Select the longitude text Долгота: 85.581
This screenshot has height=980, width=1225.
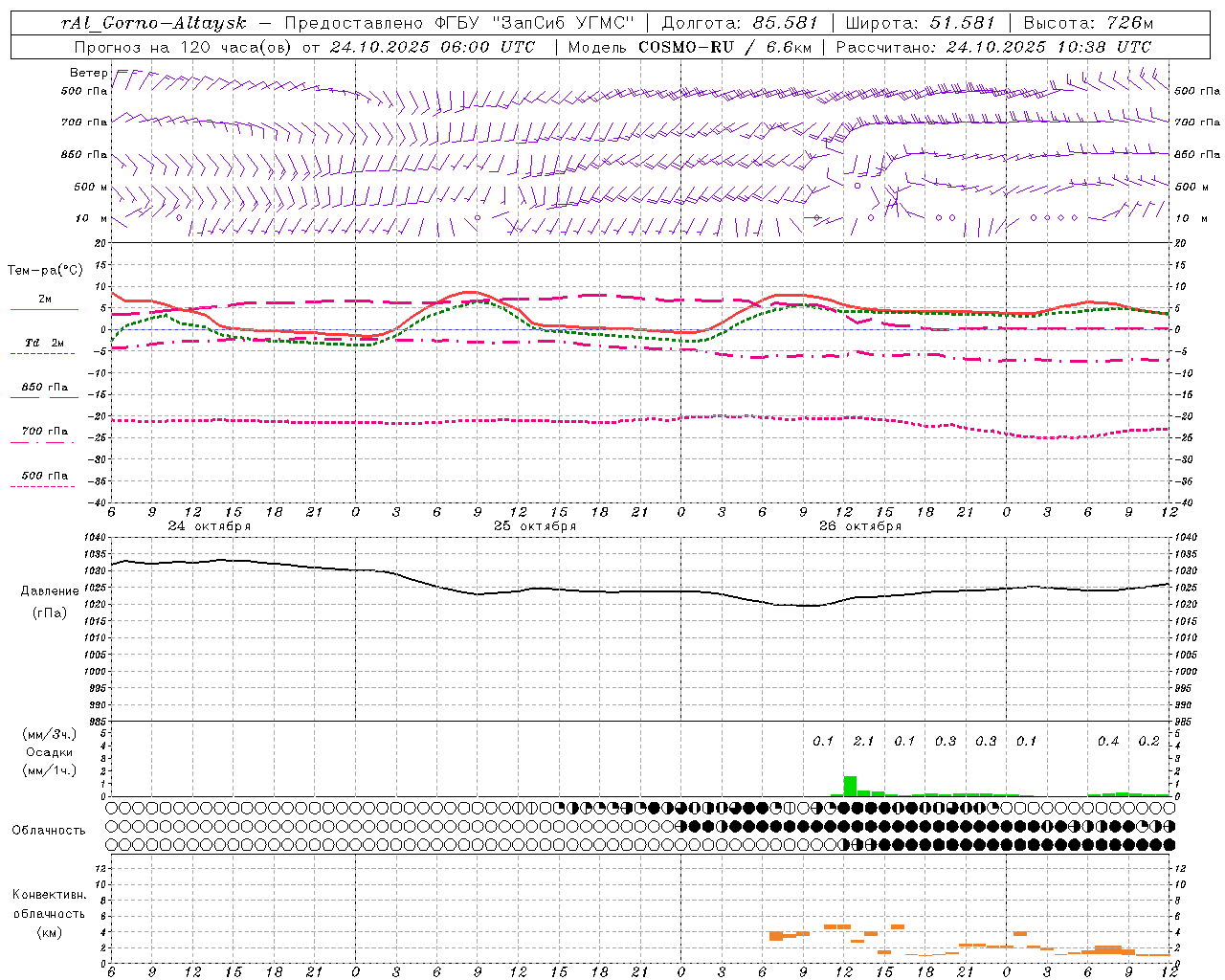click(x=742, y=23)
